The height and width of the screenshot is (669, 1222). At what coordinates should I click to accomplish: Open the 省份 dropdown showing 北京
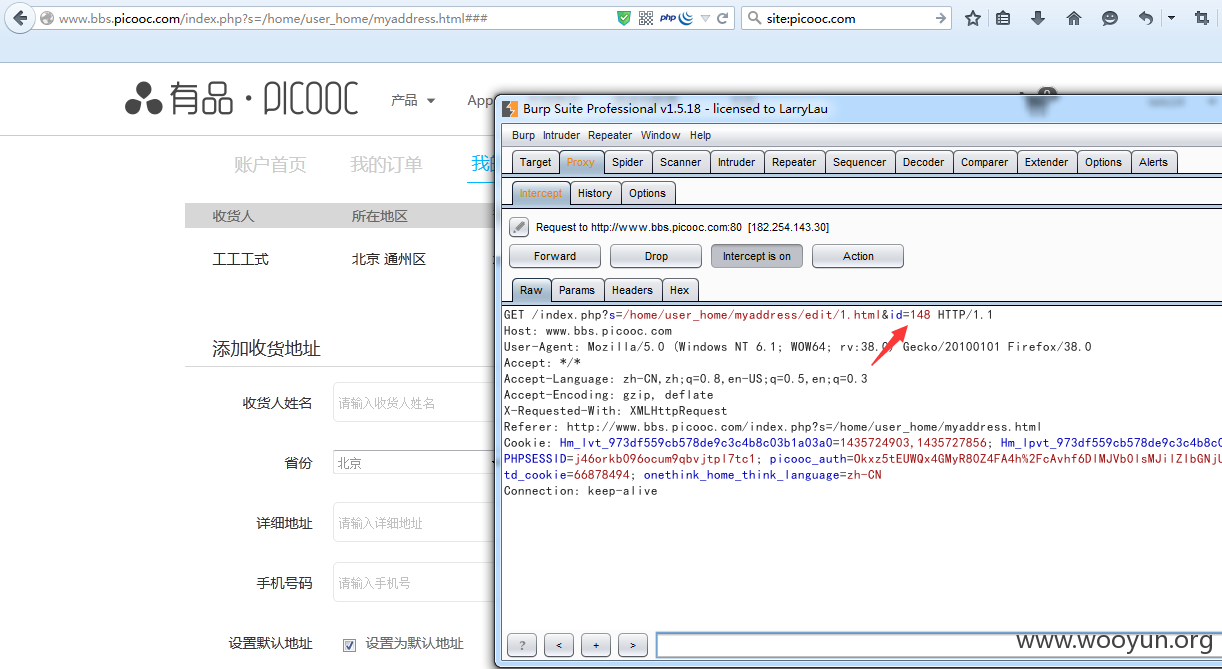414,463
